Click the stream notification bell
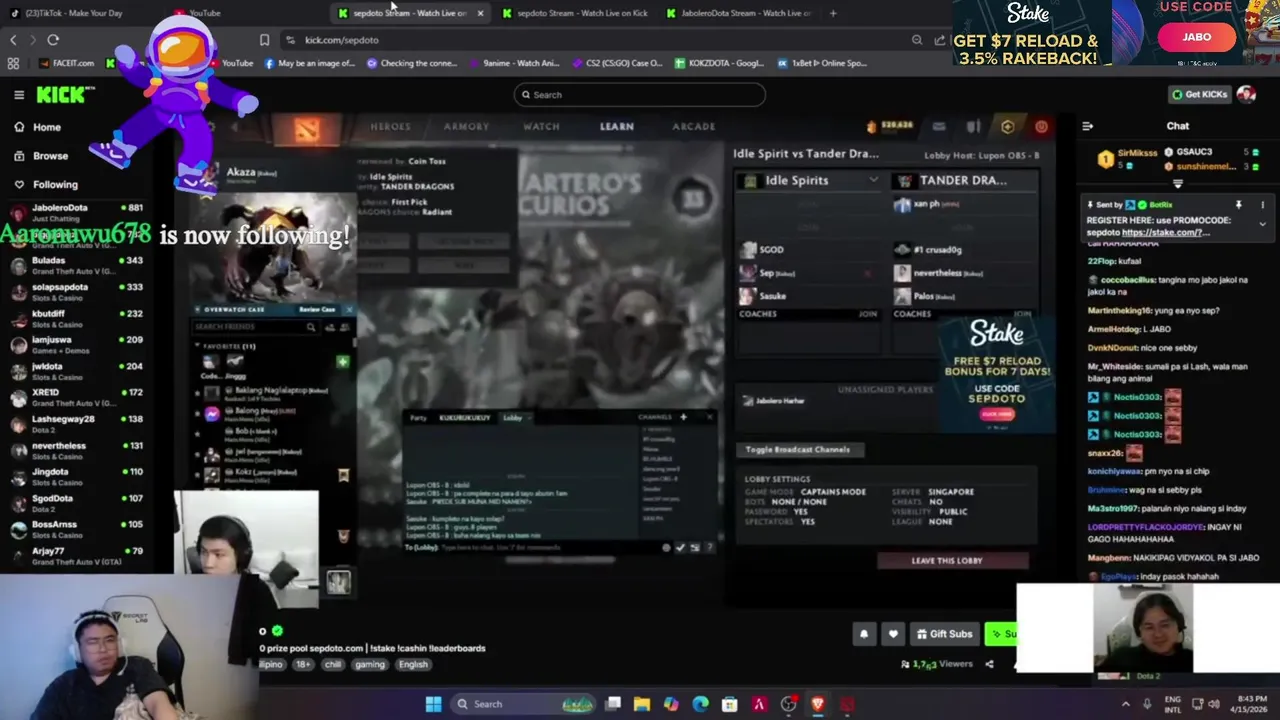Image resolution: width=1280 pixels, height=720 pixels. tap(864, 634)
